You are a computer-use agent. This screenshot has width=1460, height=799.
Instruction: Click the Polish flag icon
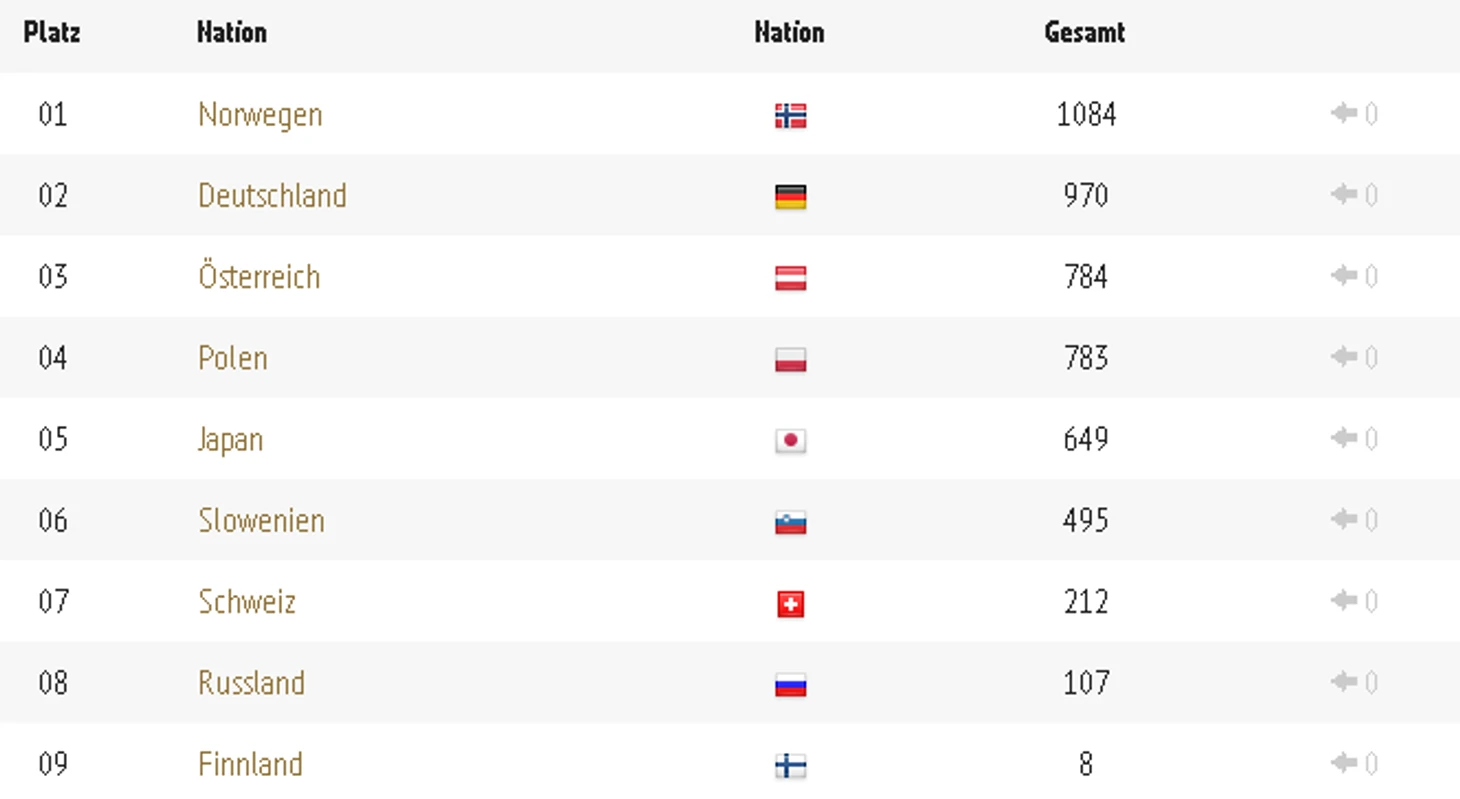(790, 360)
